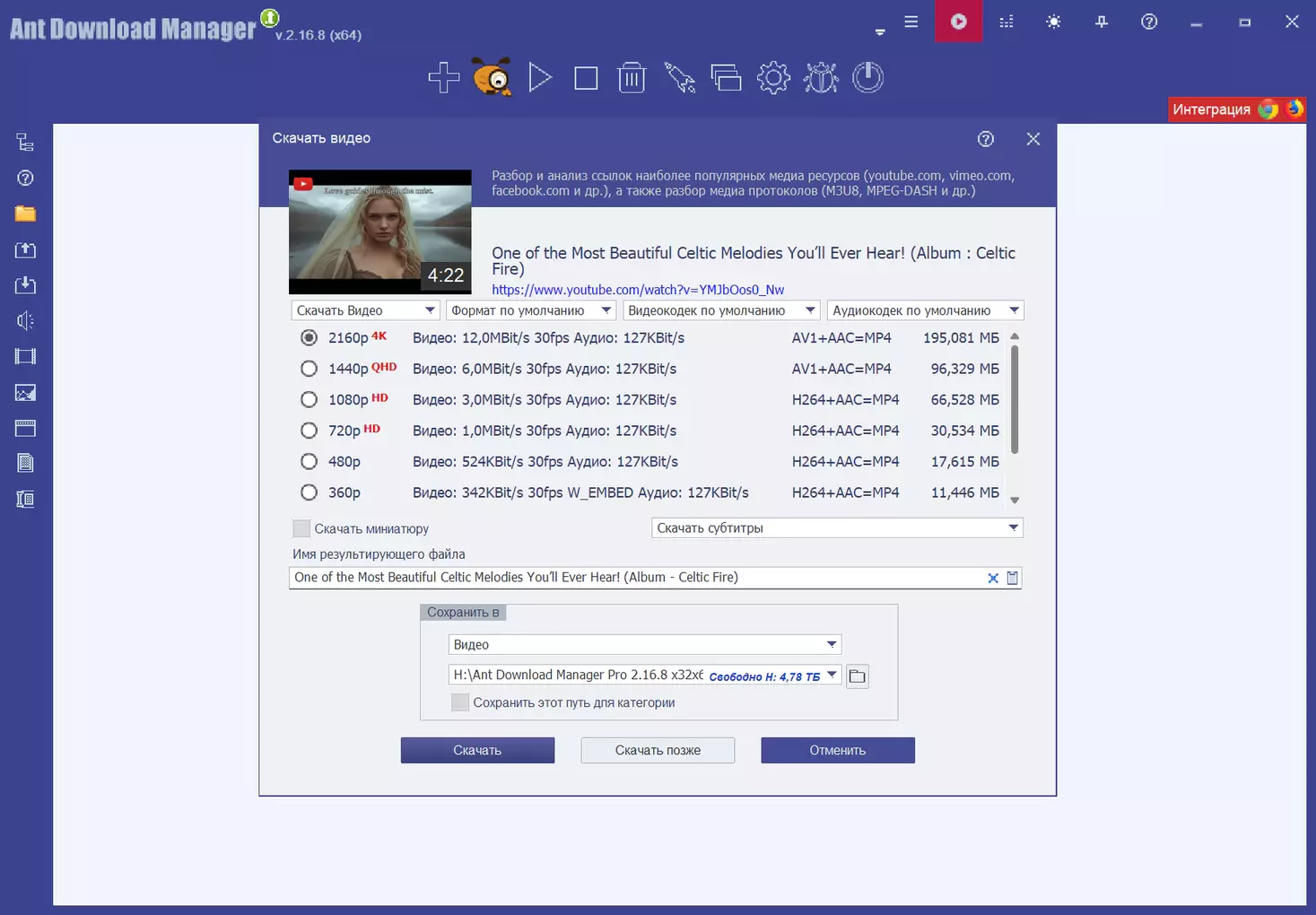Click the Stop download square icon
This screenshot has height=915, width=1316.
[586, 78]
